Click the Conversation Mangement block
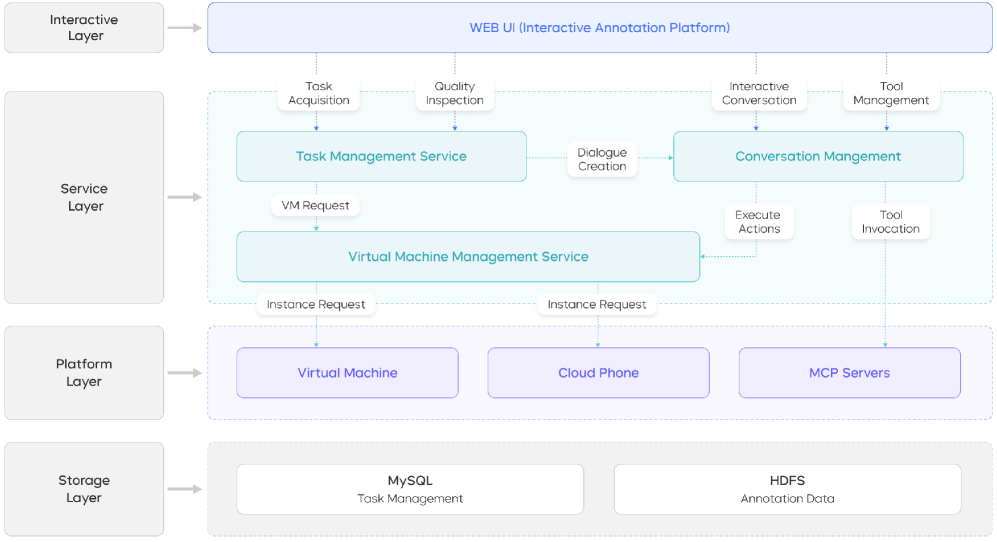This screenshot has height=542, width=997. point(818,157)
